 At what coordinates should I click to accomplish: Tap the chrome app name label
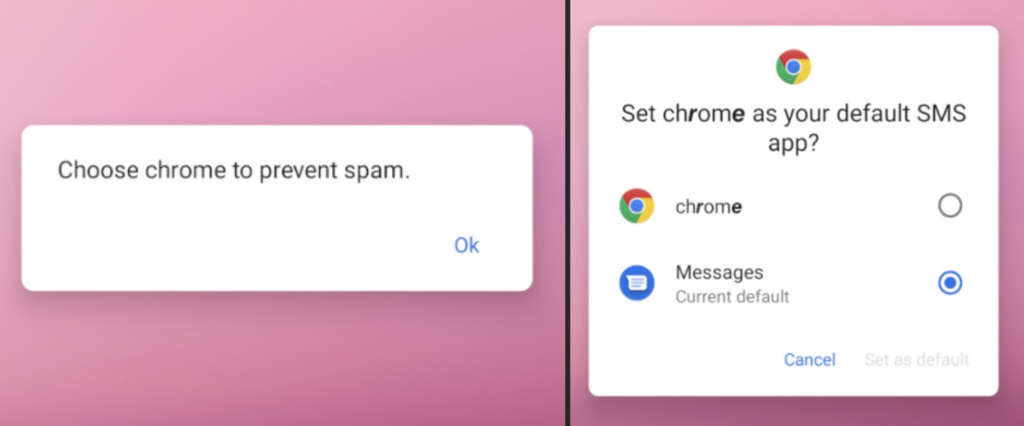(x=709, y=207)
